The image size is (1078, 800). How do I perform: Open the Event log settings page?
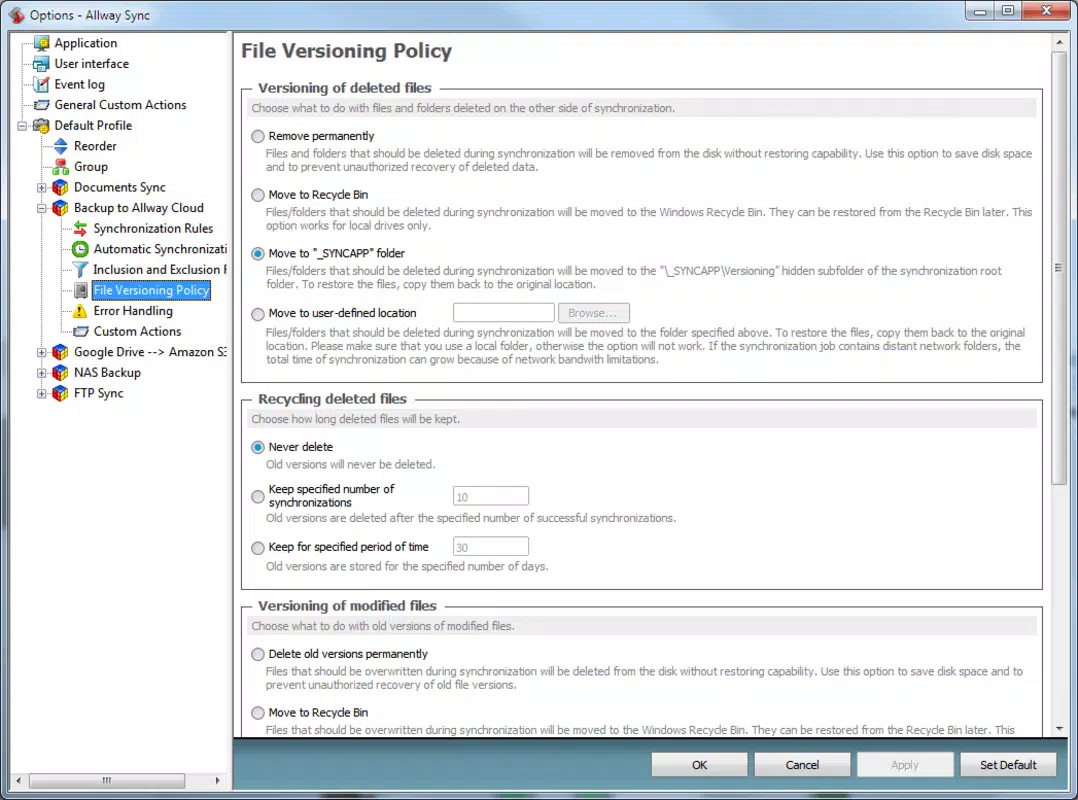click(x=80, y=84)
